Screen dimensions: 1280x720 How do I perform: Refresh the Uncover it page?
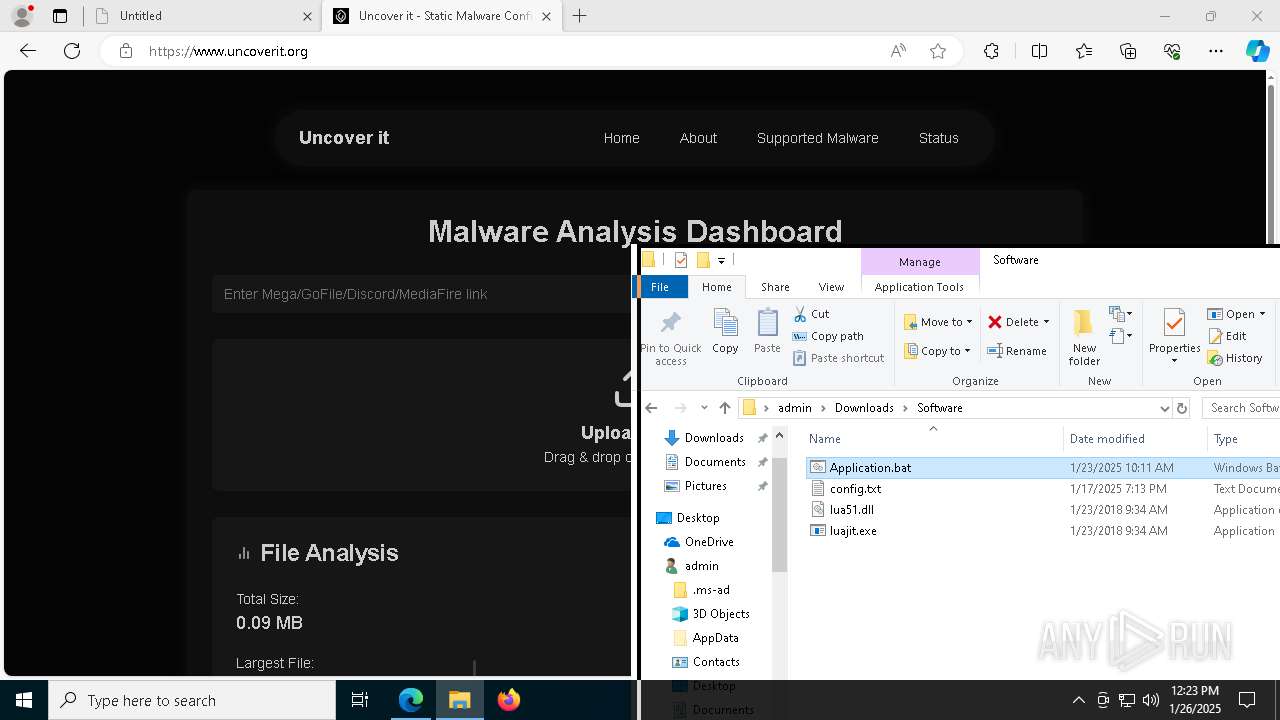[72, 51]
